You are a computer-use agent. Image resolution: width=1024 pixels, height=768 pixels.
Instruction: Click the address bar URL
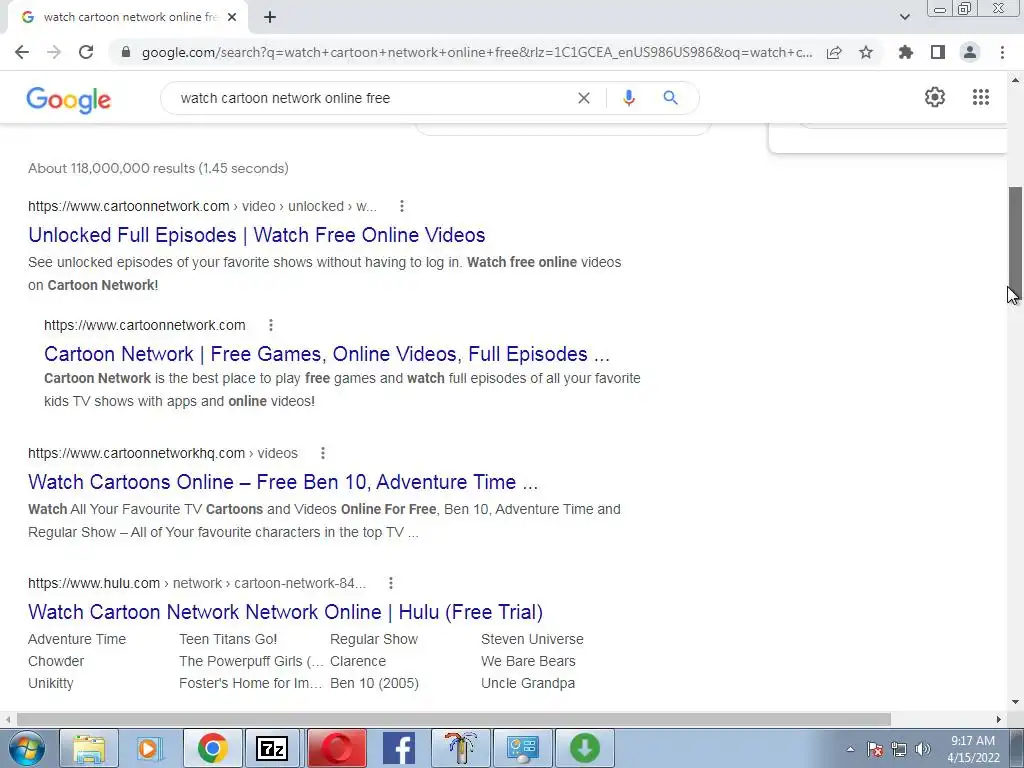coord(477,52)
